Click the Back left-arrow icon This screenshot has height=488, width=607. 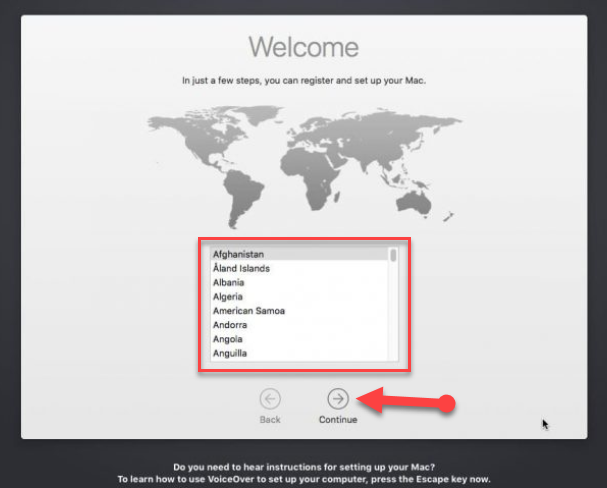tap(270, 397)
